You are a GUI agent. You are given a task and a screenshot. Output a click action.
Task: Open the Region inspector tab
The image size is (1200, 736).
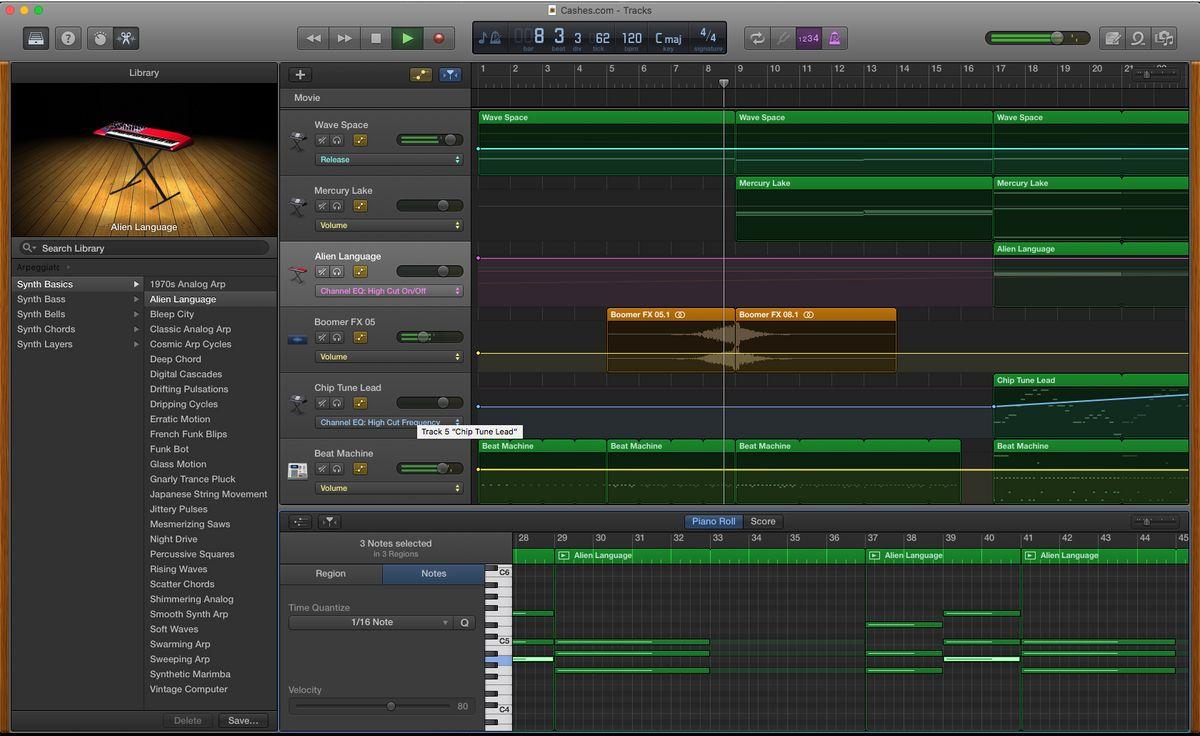tap(331, 574)
